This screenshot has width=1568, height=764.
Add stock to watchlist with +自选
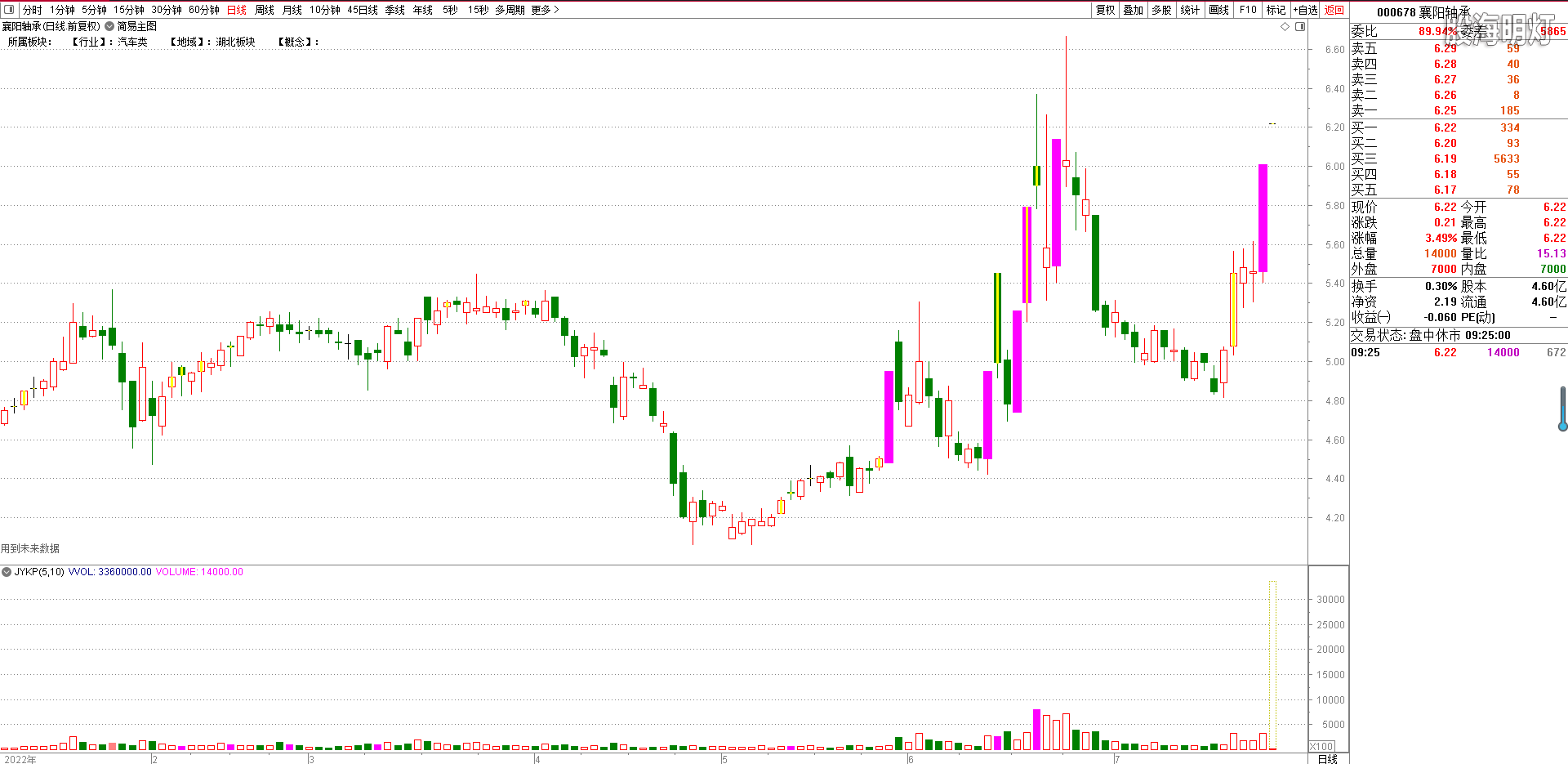pos(1306,10)
